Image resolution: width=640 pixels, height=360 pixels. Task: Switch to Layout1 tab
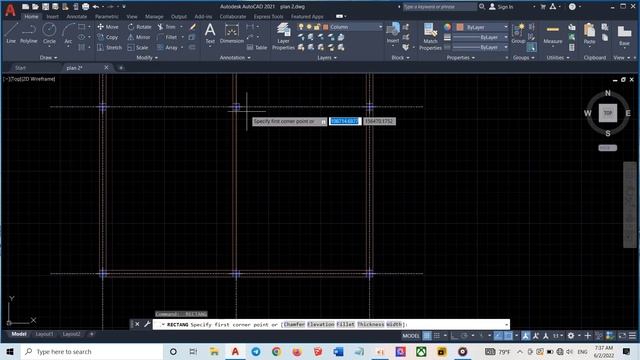[x=44, y=334]
